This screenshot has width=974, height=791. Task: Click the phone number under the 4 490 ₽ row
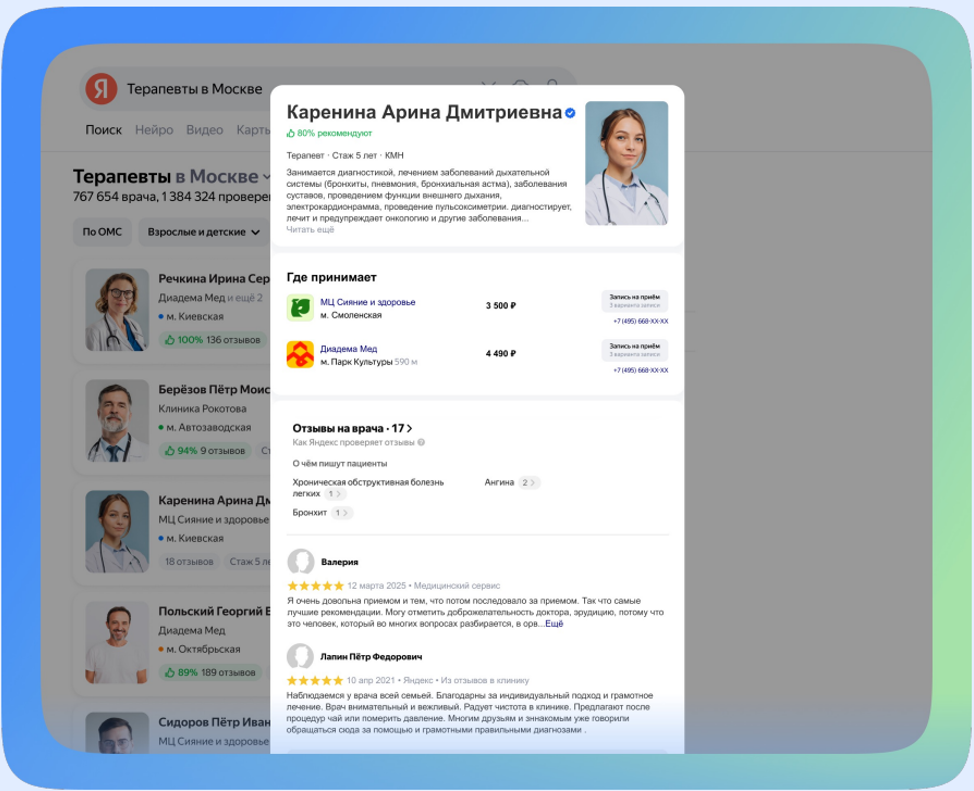[x=640, y=370]
